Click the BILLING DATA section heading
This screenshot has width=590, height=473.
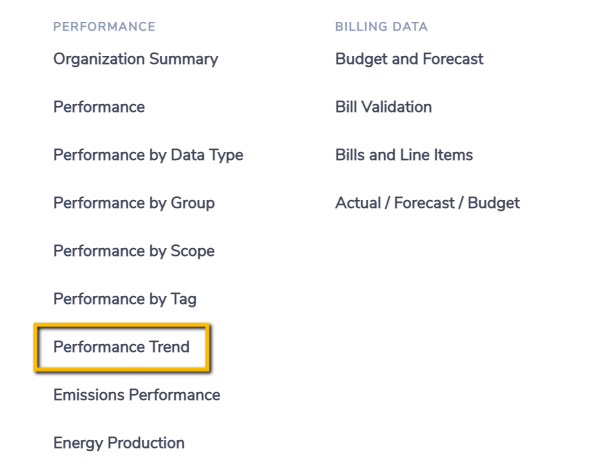[x=382, y=27]
